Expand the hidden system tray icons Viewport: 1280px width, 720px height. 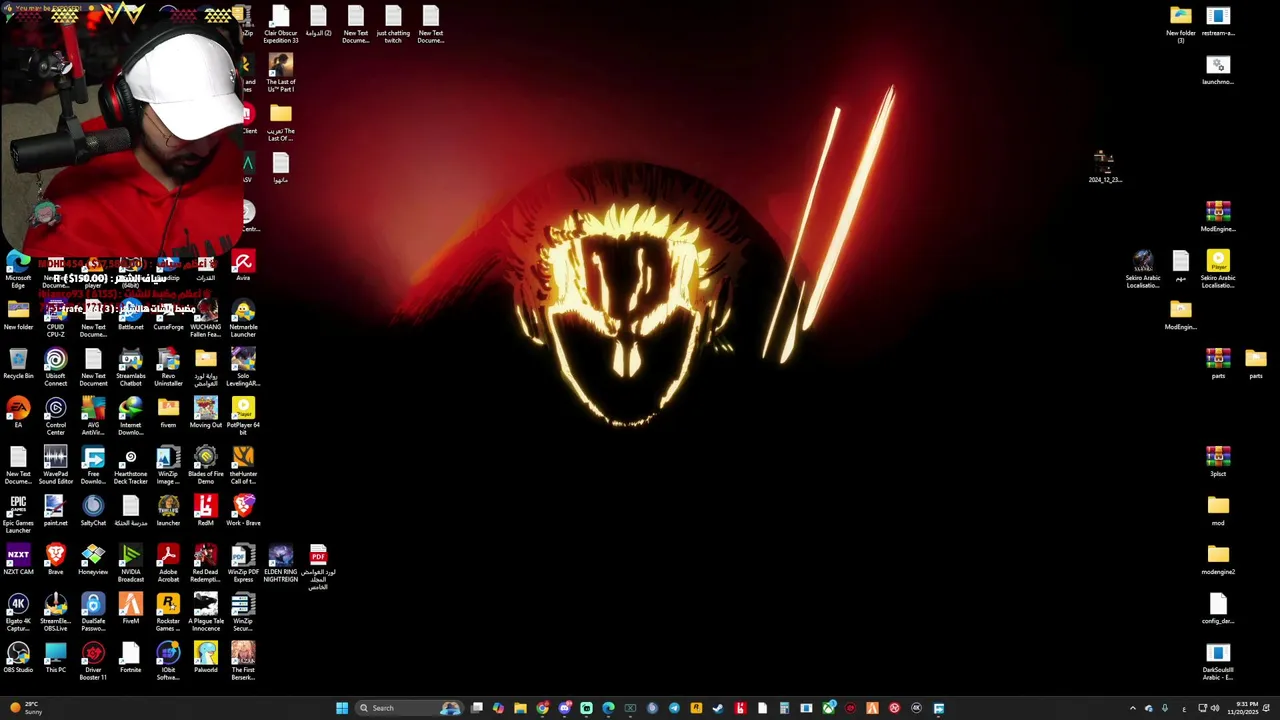[x=1132, y=708]
